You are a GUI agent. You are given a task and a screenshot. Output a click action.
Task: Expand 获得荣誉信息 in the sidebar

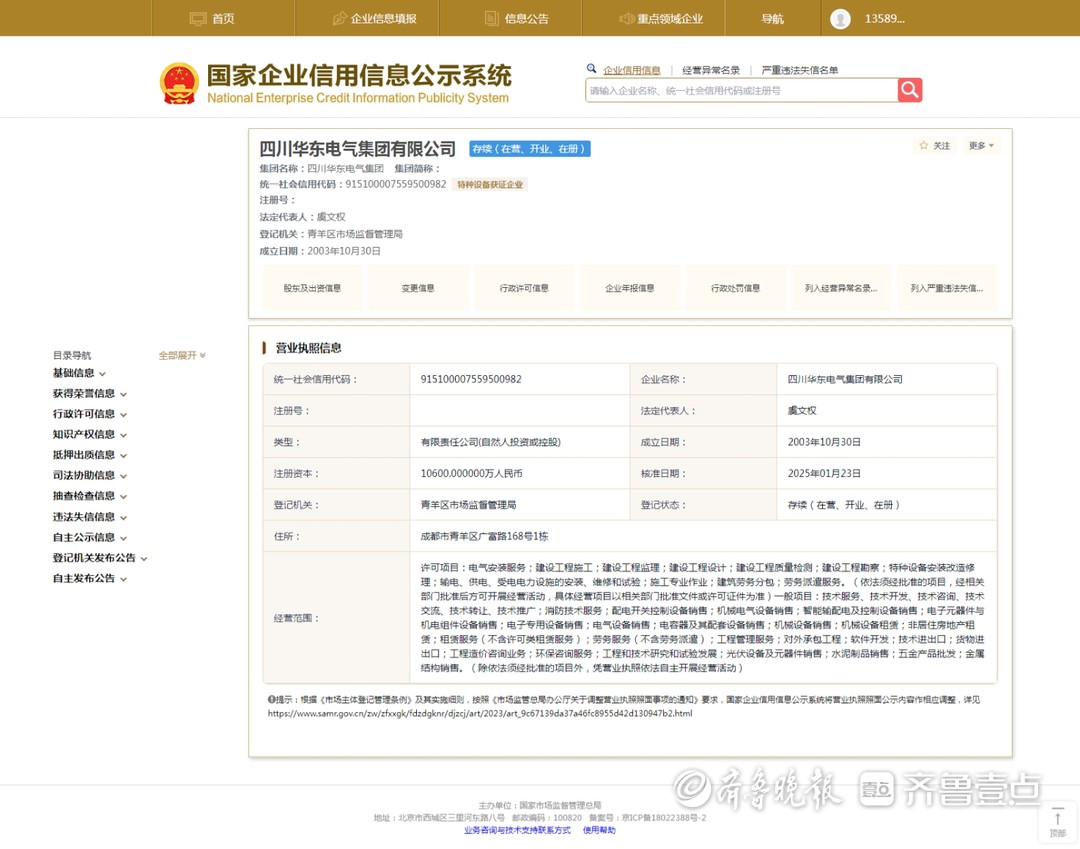(90, 394)
